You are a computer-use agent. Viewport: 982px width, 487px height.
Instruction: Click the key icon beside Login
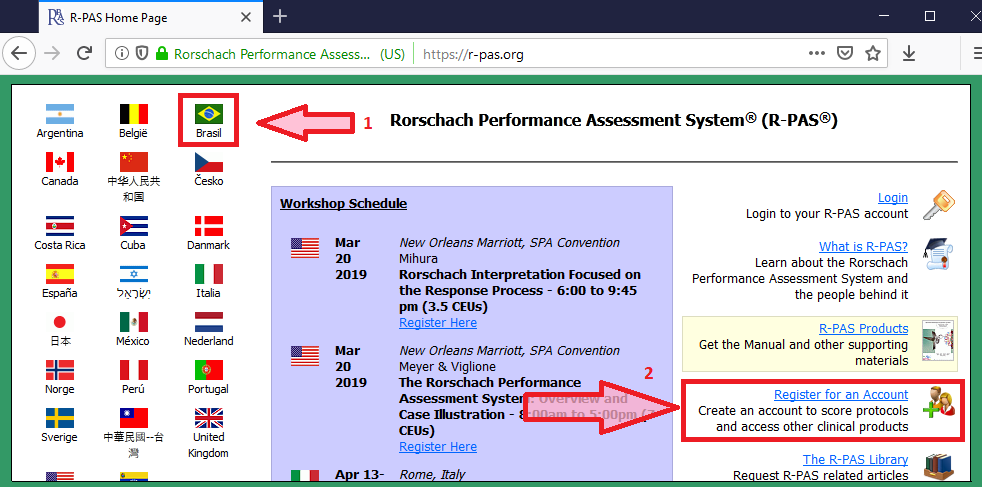point(938,204)
